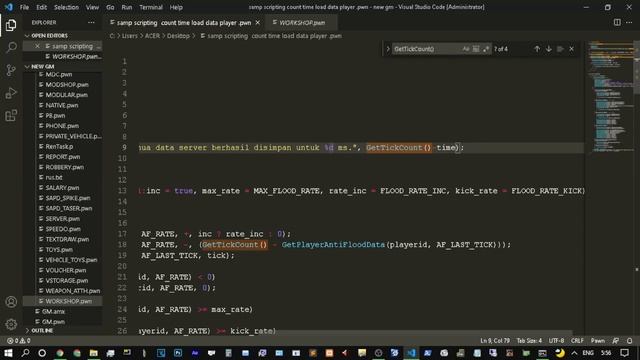Image resolution: width=640 pixels, height=360 pixels.
Task: Change CRLF end of line sequence
Action: (577, 341)
